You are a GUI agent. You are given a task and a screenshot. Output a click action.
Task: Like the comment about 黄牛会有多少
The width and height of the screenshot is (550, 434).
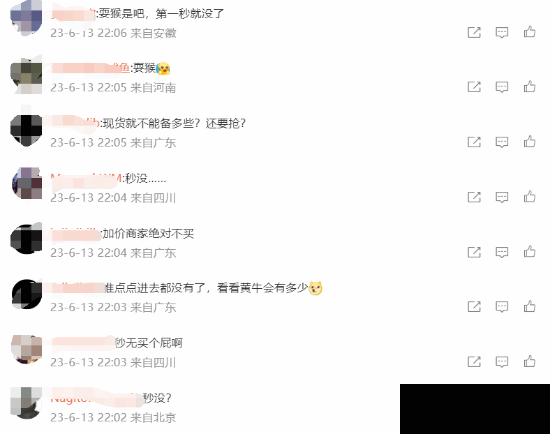click(x=529, y=306)
